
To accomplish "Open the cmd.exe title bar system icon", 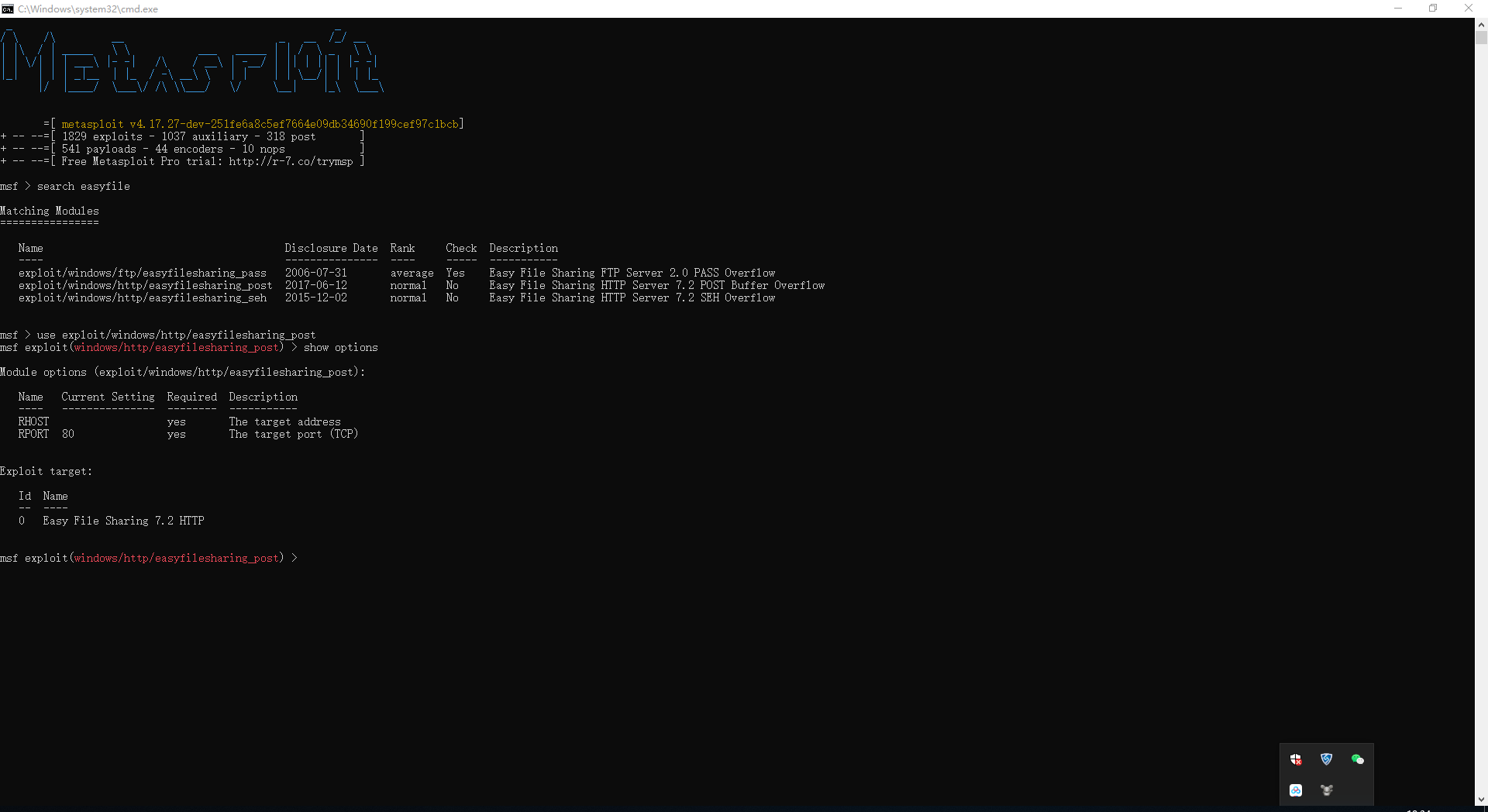I will click(x=8, y=9).
